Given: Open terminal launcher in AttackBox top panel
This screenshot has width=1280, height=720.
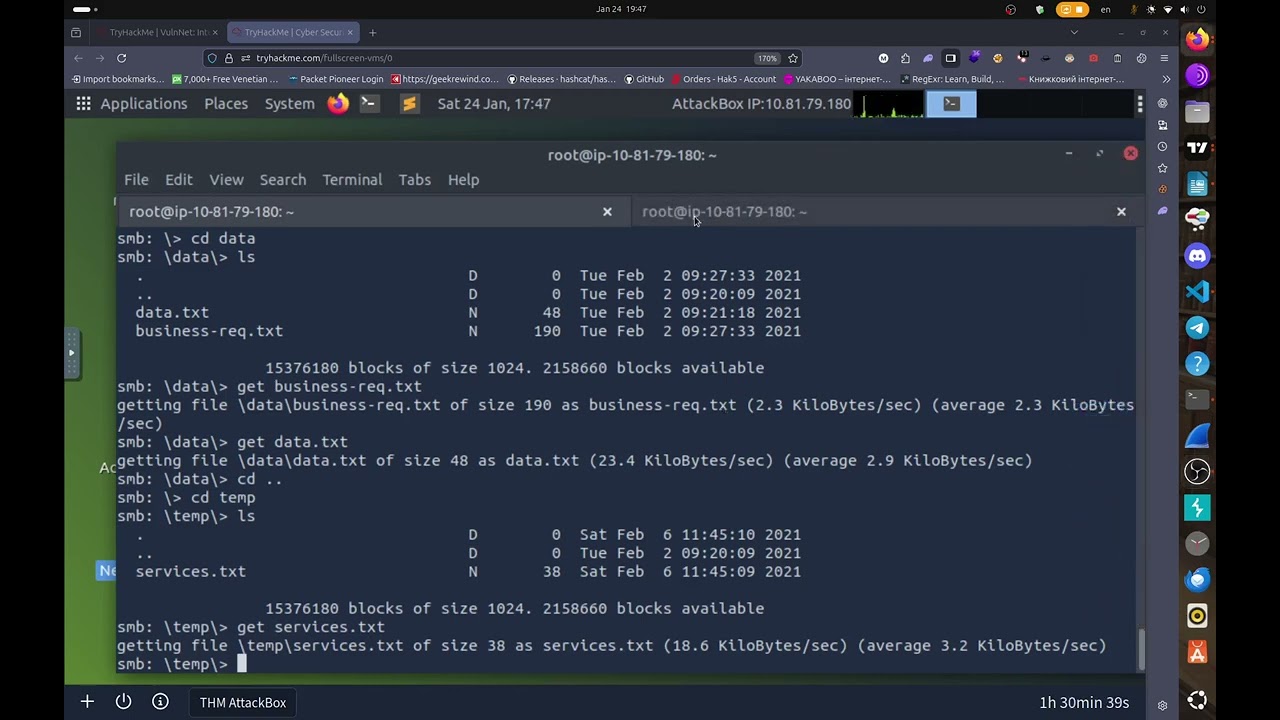Looking at the screenshot, I should click(369, 103).
